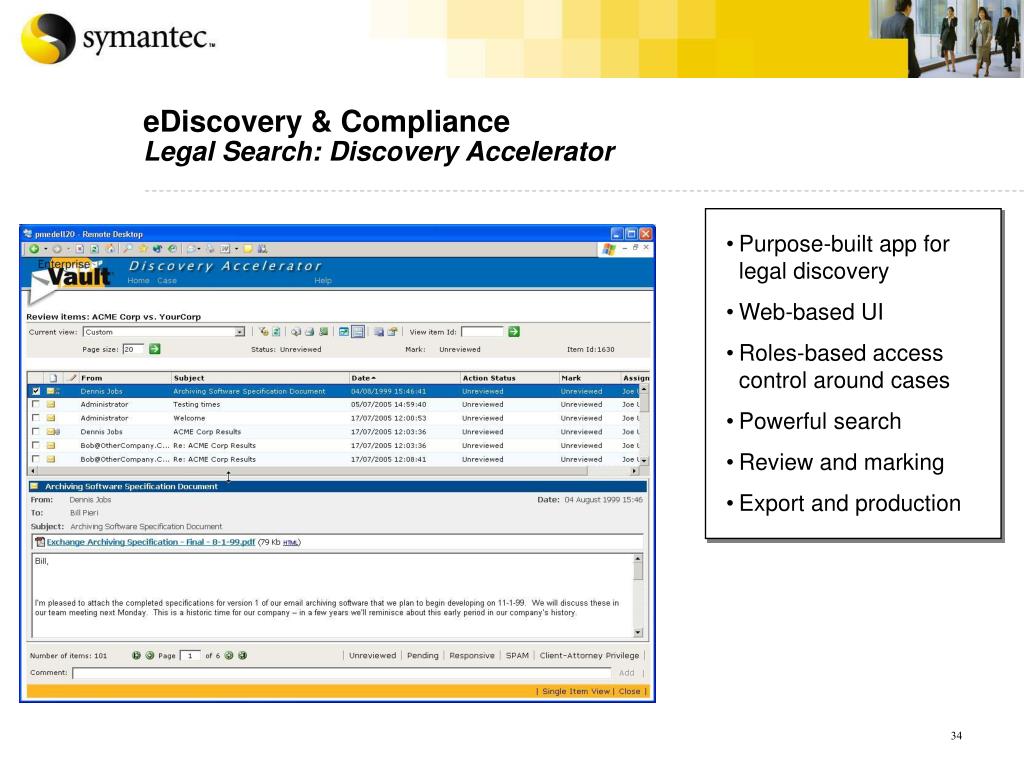This screenshot has height=768, width=1024.
Task: Uncheck the Archiving Software Specification Document row
Action: [x=36, y=391]
